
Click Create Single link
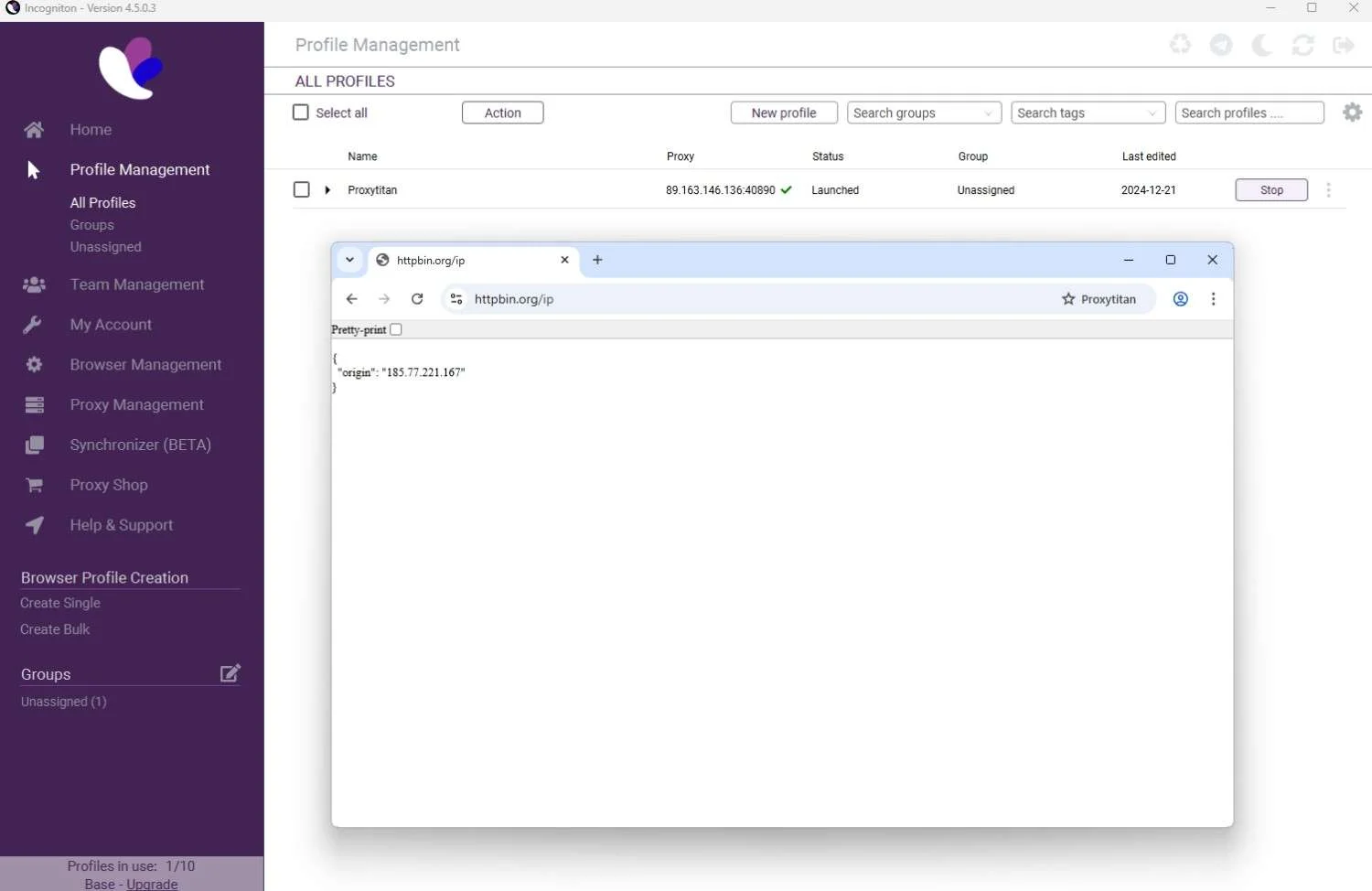tap(60, 603)
